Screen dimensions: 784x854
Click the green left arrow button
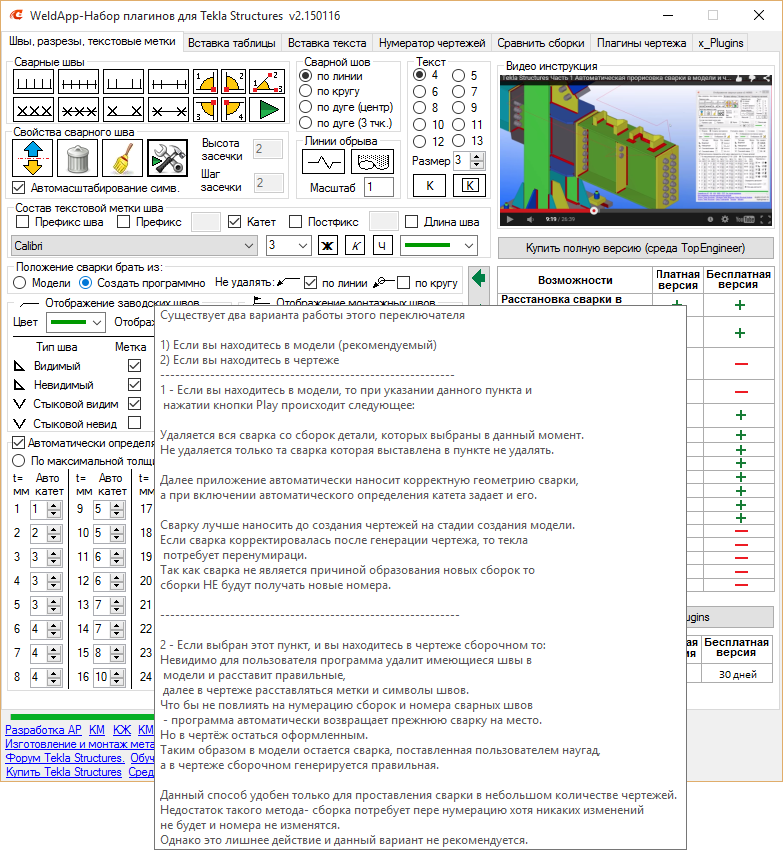pyautogui.click(x=479, y=279)
